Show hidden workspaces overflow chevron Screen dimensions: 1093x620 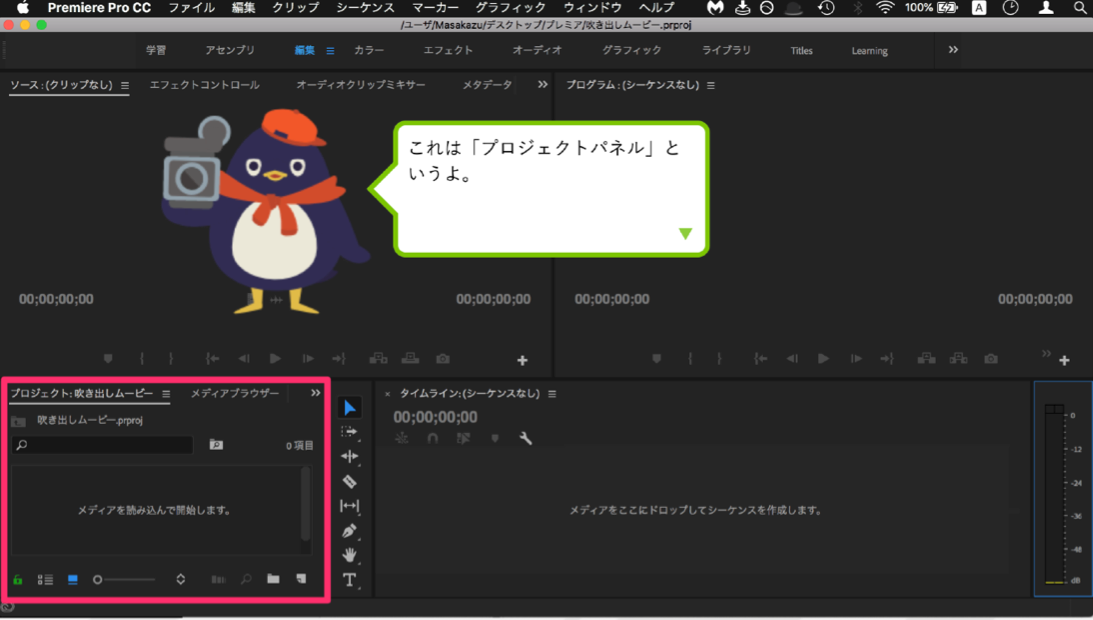[953, 50]
